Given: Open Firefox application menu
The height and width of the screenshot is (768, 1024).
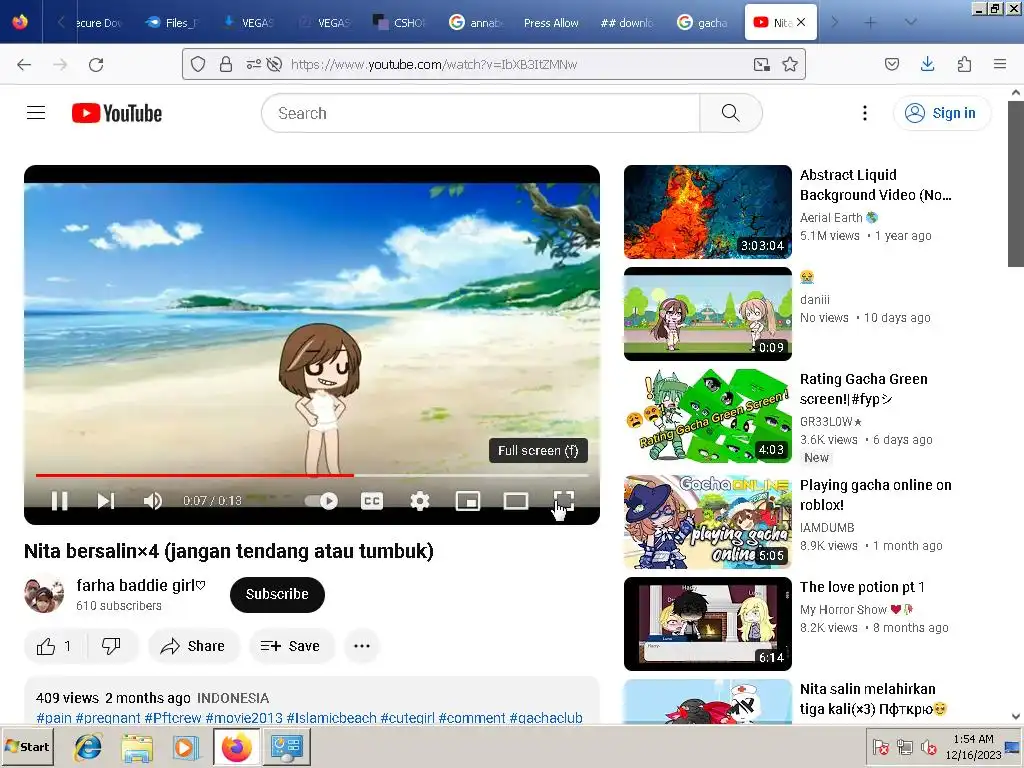Looking at the screenshot, I should 1000,64.
